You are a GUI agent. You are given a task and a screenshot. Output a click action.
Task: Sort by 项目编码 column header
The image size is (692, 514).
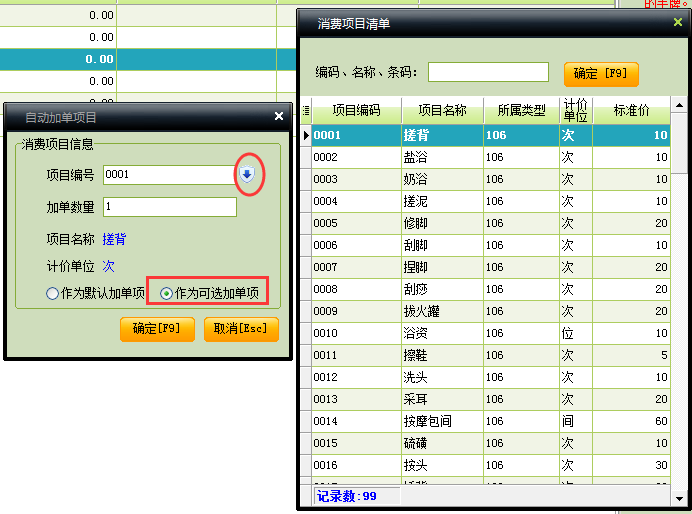pos(356,111)
